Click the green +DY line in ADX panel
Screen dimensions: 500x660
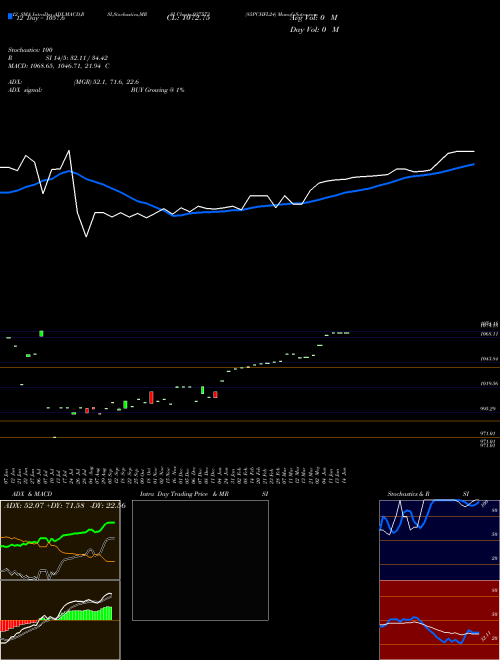58,537
